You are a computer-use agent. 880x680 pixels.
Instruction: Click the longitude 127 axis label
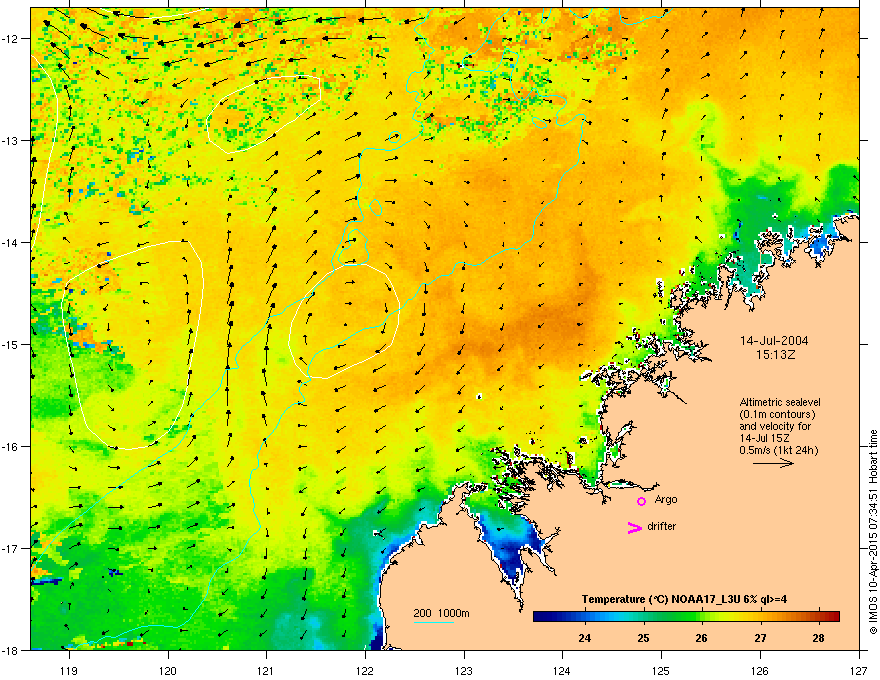coord(859,670)
